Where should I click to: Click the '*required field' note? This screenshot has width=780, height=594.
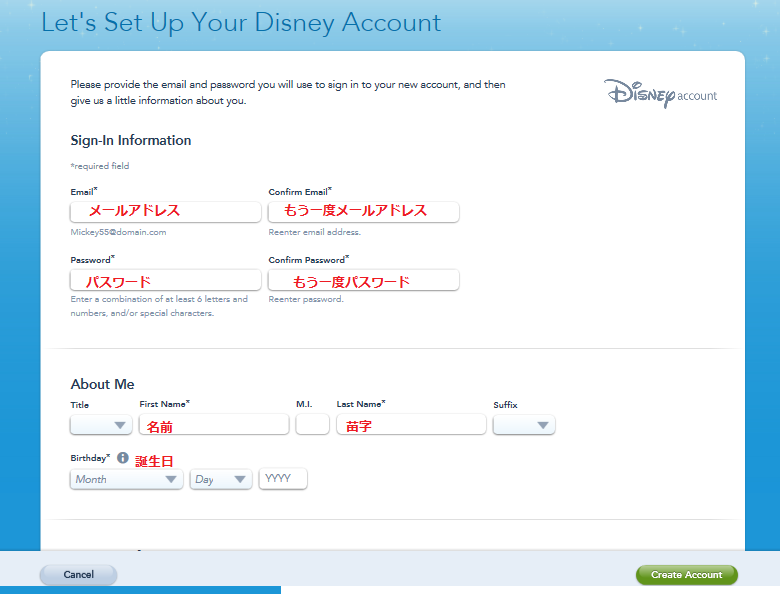click(x=99, y=166)
